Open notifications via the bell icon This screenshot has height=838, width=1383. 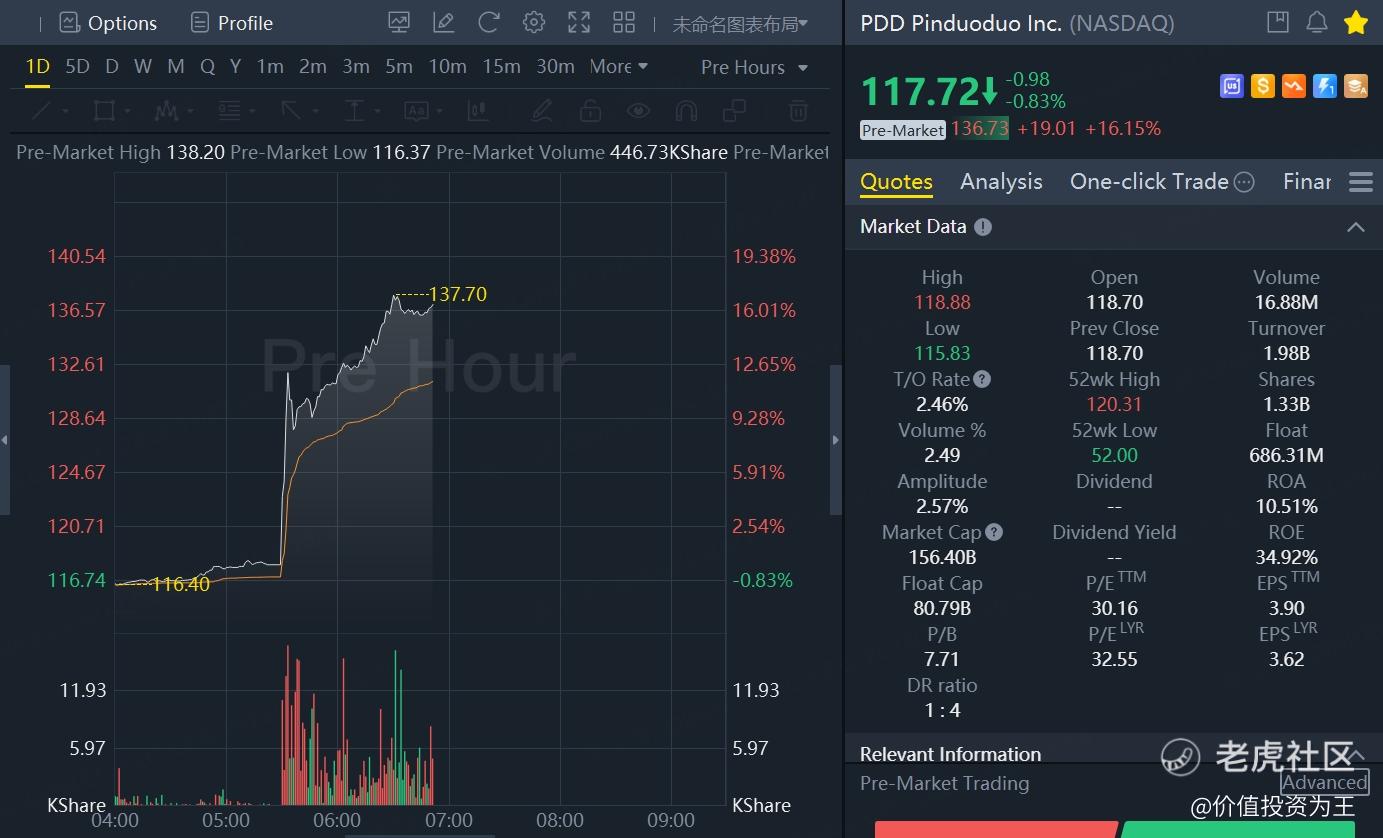tap(1316, 21)
